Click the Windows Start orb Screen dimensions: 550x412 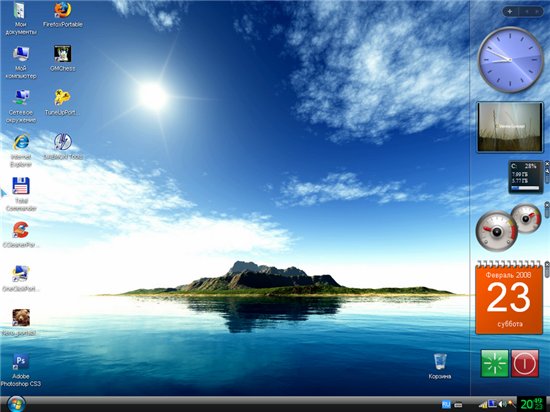[x=16, y=404]
